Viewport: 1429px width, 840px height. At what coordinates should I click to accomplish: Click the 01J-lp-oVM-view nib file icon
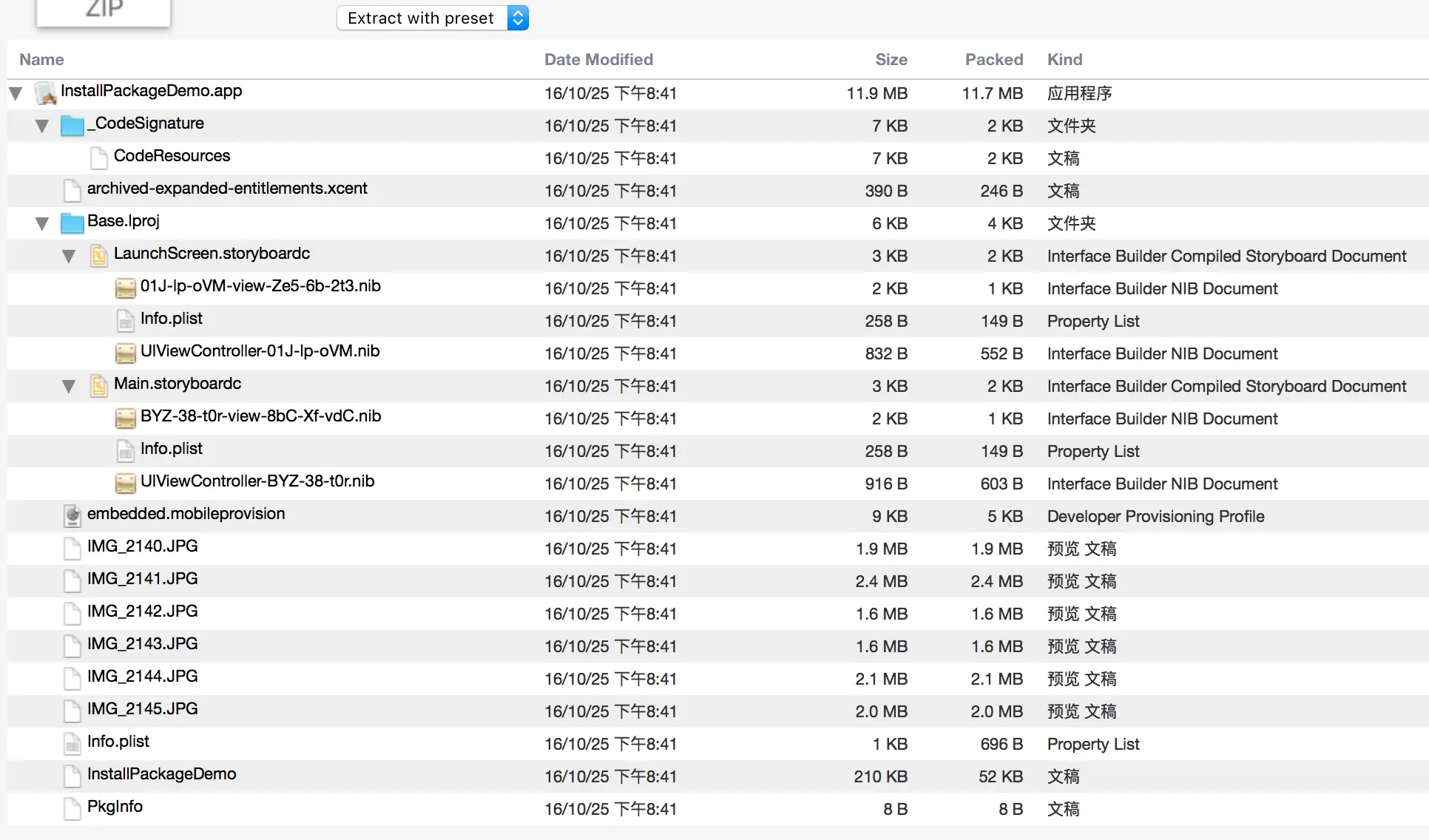pyautogui.click(x=125, y=288)
